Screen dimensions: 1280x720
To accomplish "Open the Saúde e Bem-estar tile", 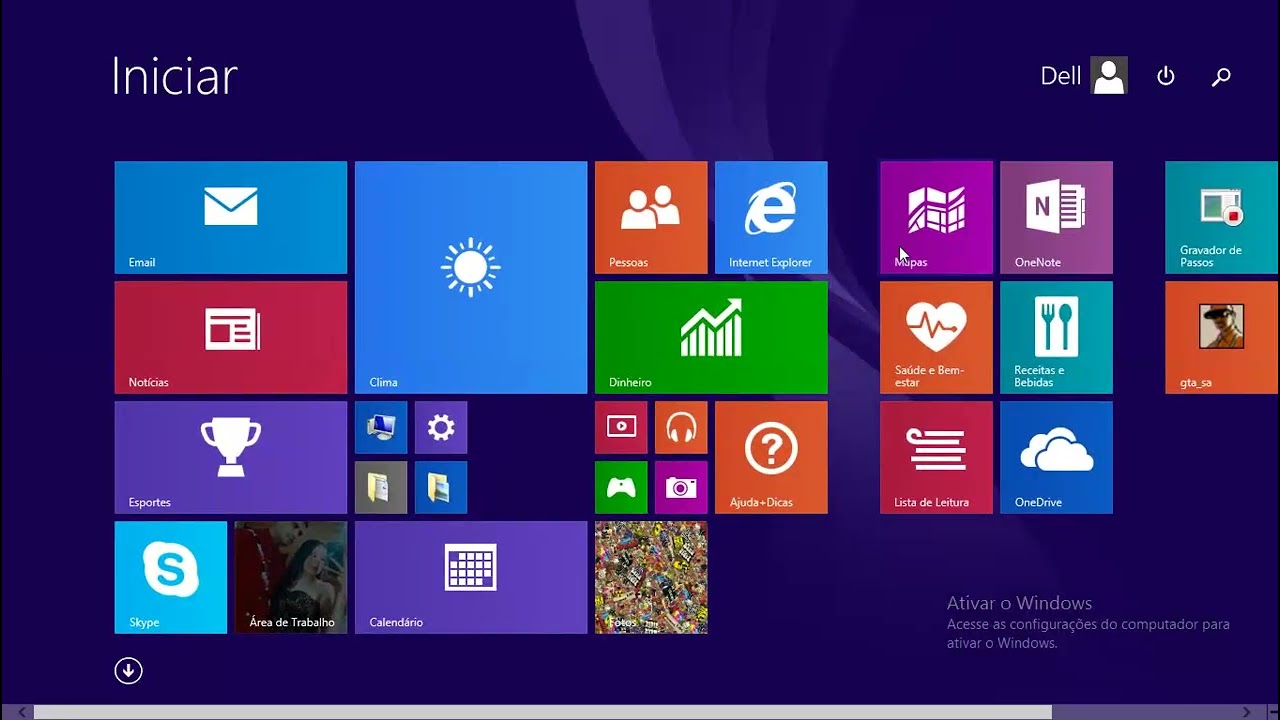I will point(936,337).
